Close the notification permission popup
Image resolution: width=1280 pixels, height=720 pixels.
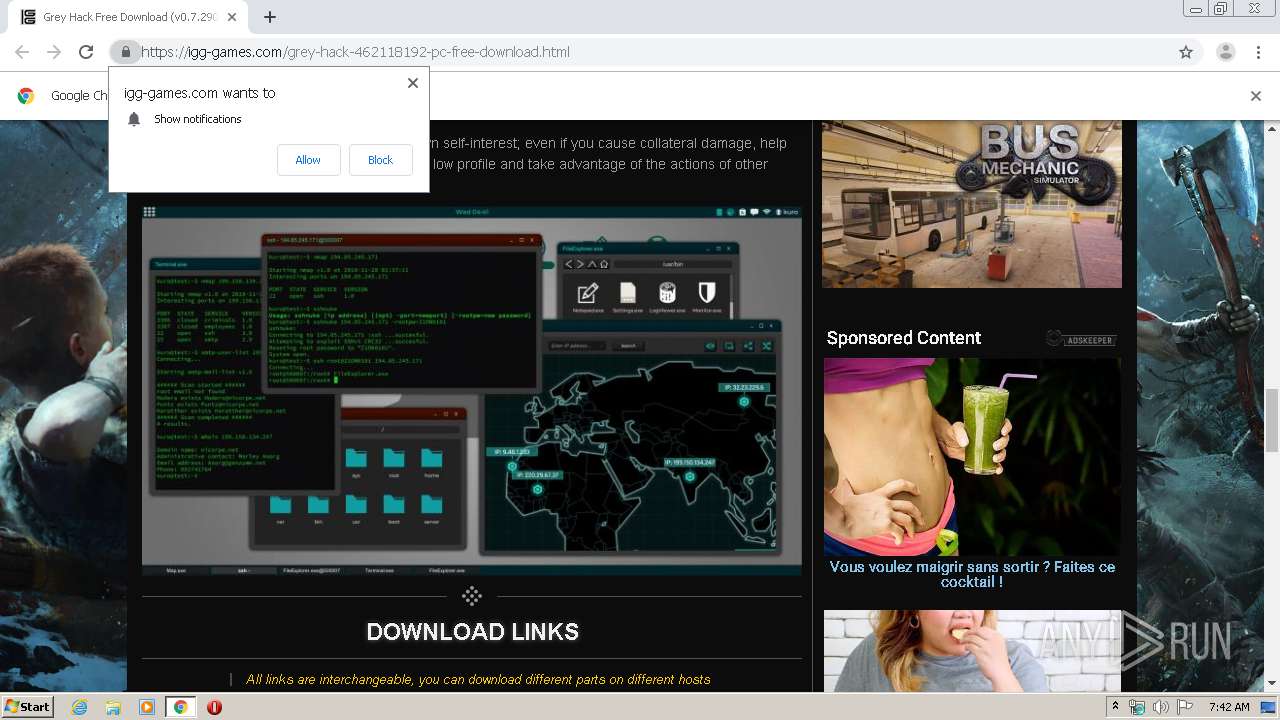[413, 83]
